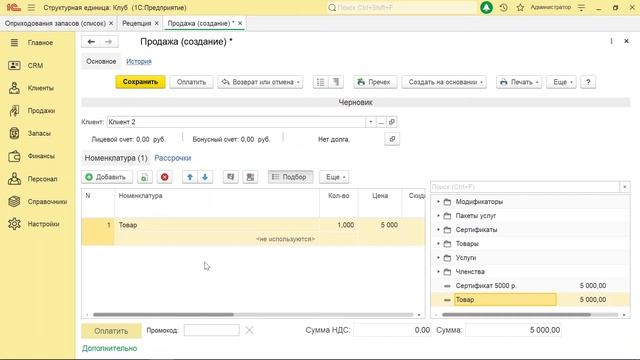Viewport: 640px width, 360px height.
Task: Open the История link
Action: pyautogui.click(x=139, y=61)
